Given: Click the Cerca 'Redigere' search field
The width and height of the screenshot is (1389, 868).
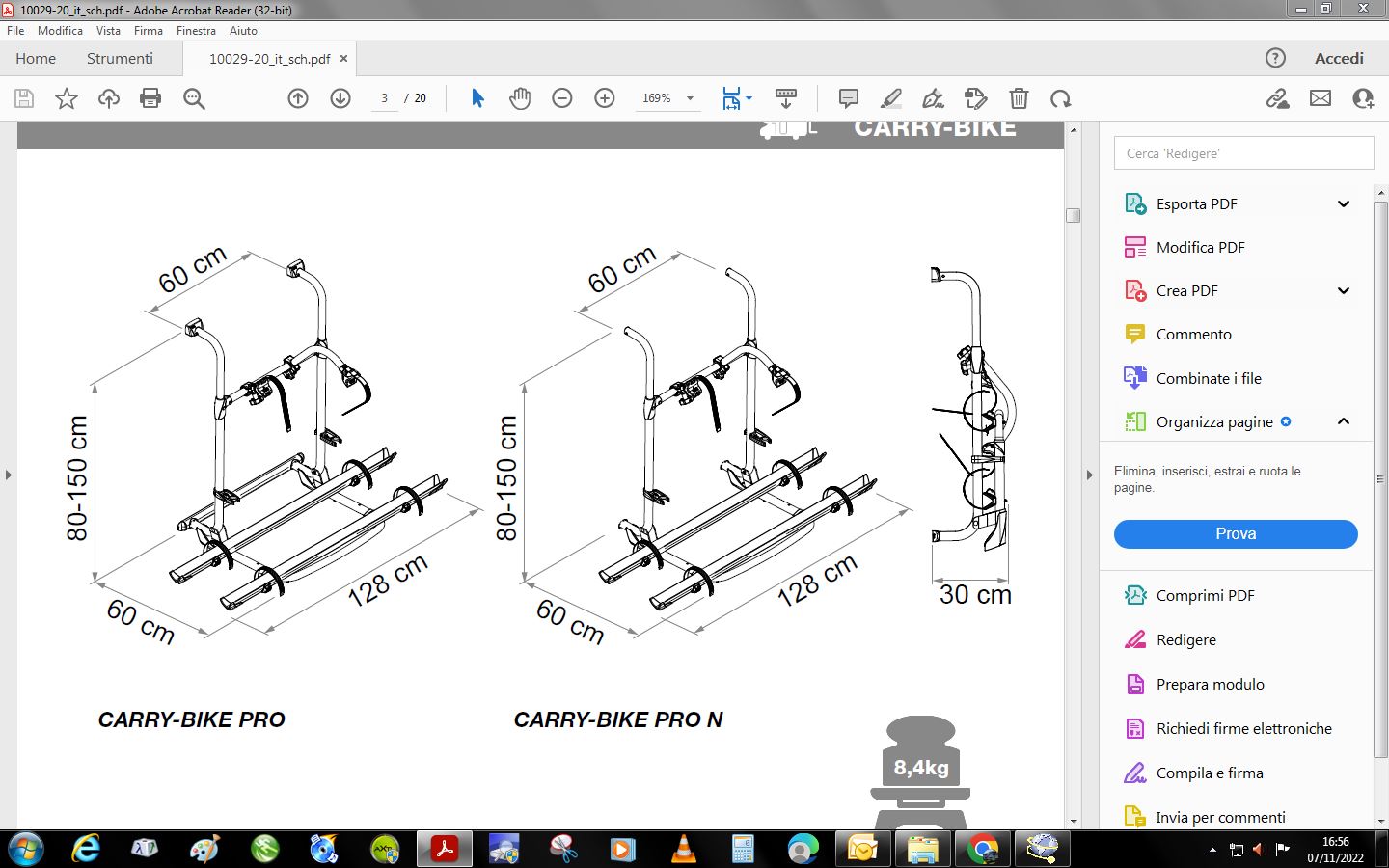Looking at the screenshot, I should 1244,153.
